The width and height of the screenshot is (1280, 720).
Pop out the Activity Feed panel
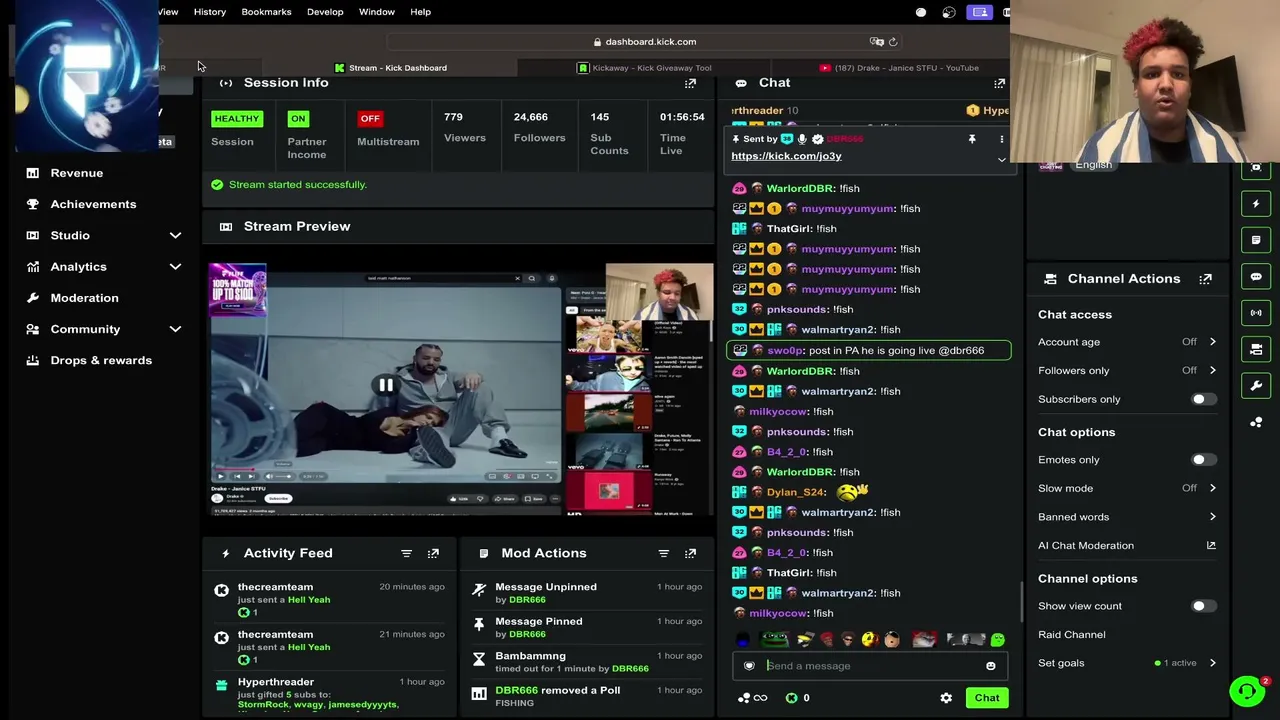pyautogui.click(x=433, y=553)
